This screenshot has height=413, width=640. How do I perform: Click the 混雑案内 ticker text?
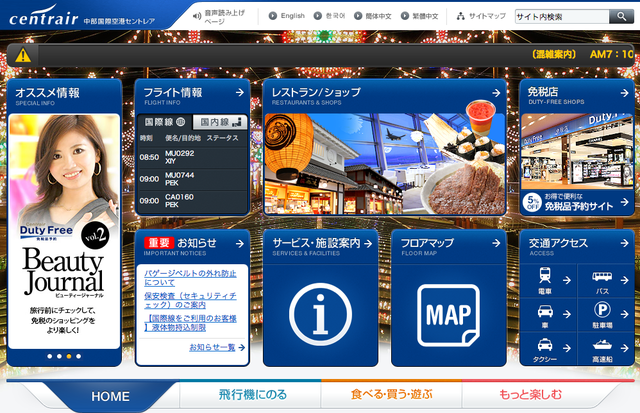[x=554, y=54]
